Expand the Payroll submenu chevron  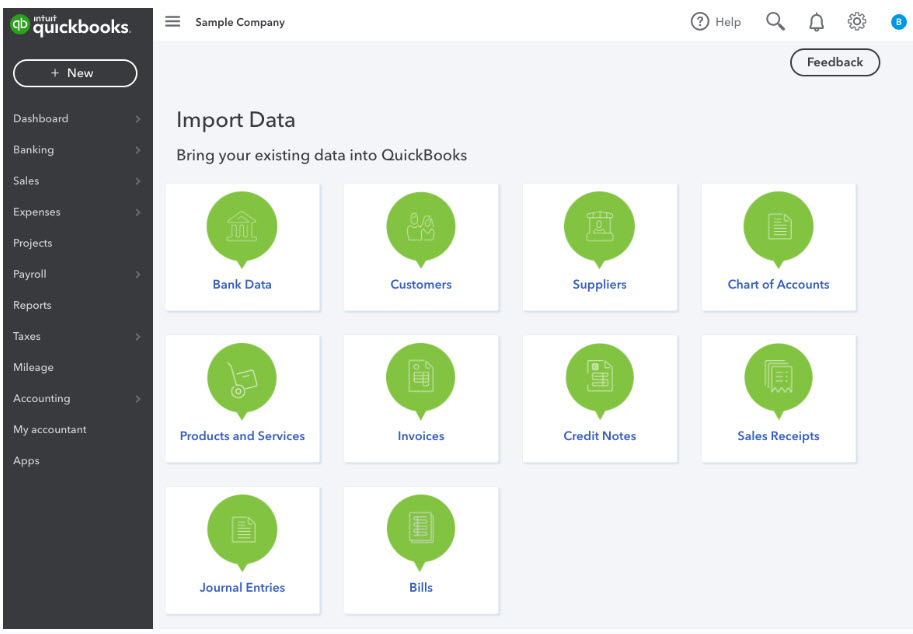tap(138, 274)
